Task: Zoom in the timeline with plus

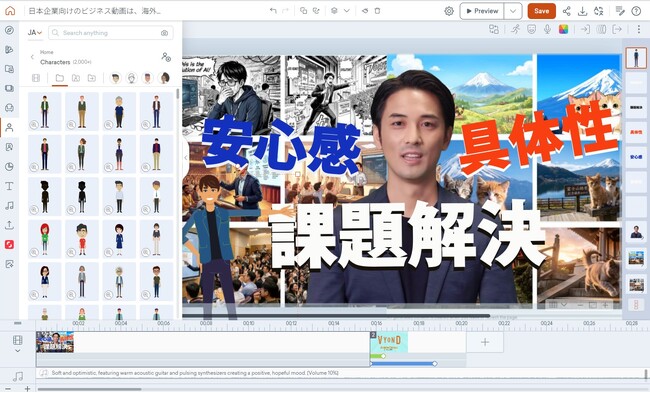Action: click(27, 389)
